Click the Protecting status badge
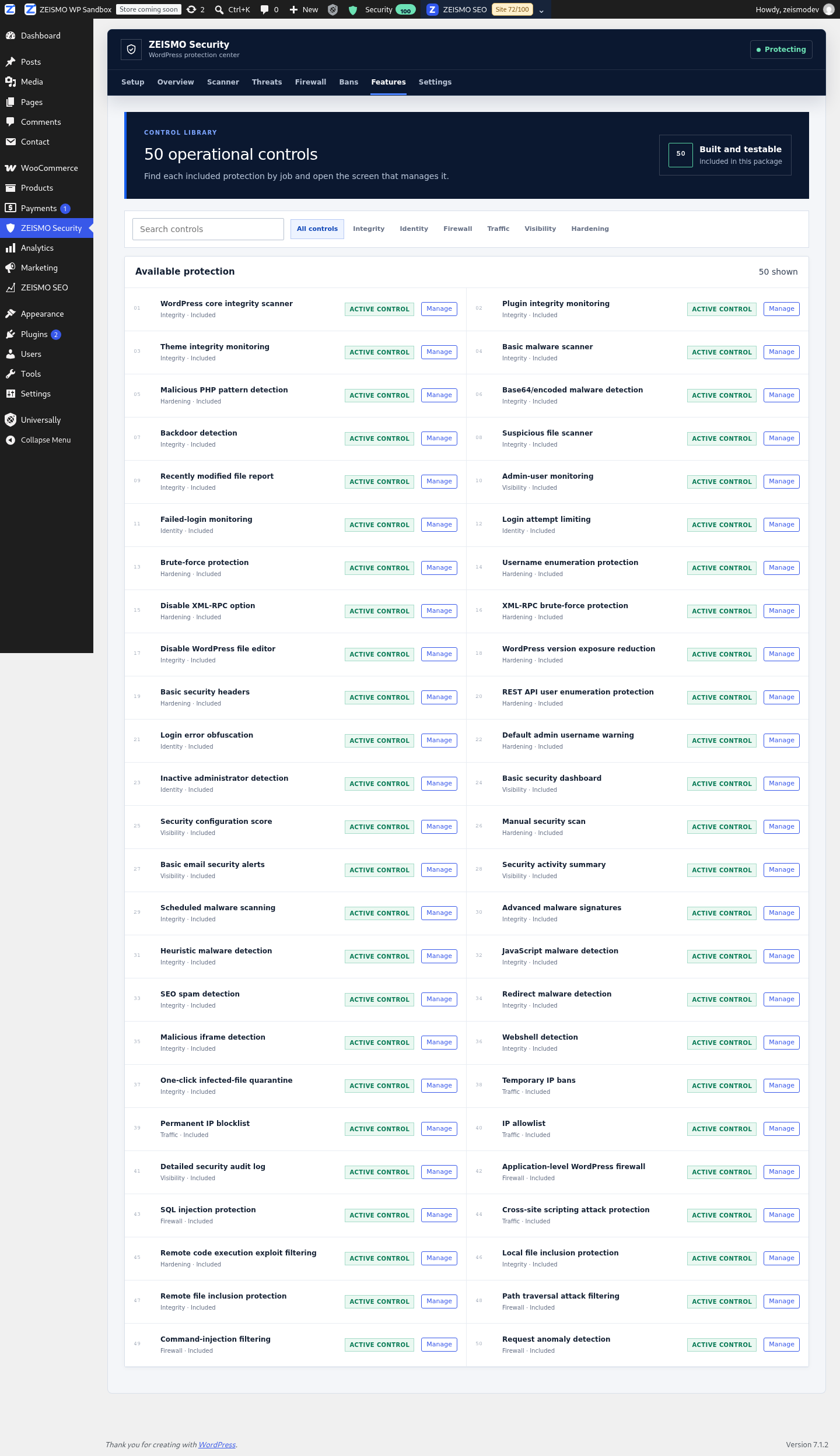 coord(781,50)
